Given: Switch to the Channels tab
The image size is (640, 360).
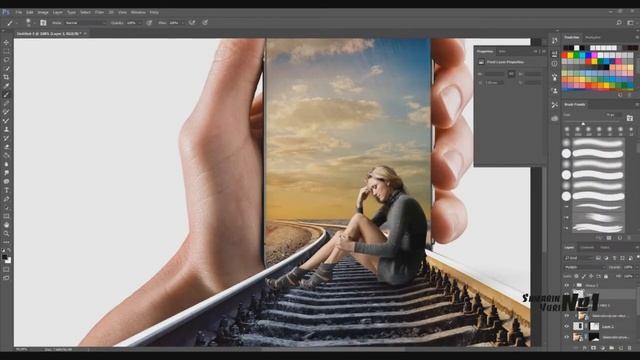Looking at the screenshot, I should [x=587, y=247].
